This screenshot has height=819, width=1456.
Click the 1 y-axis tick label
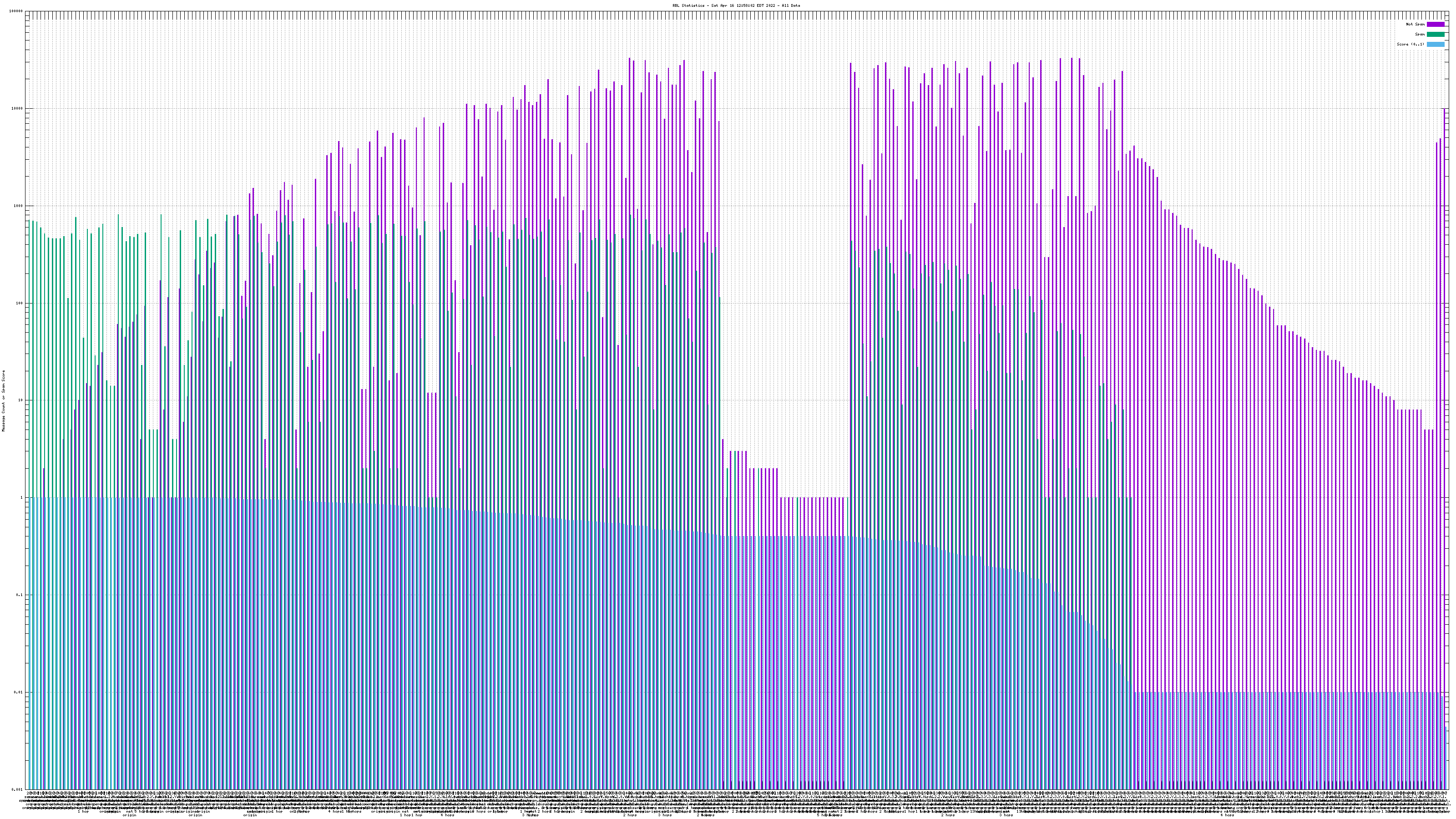[21, 498]
